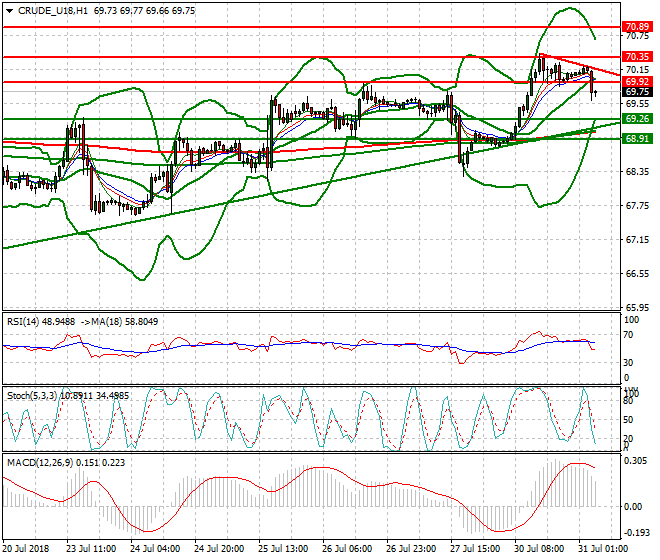Select the 68.91 green support label
This screenshot has height=560, width=660.
click(637, 139)
